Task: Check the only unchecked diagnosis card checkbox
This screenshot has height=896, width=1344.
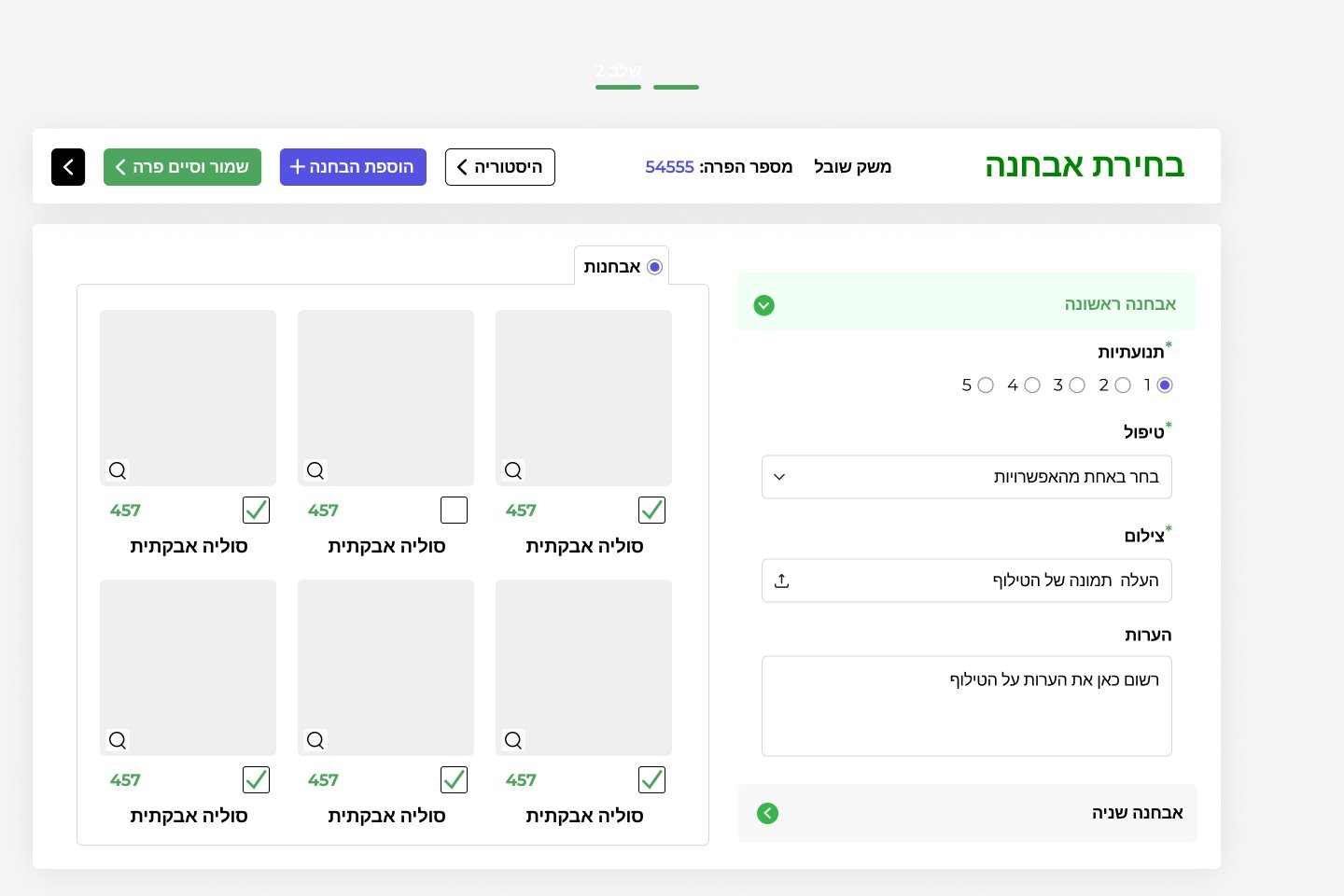Action: coord(454,510)
